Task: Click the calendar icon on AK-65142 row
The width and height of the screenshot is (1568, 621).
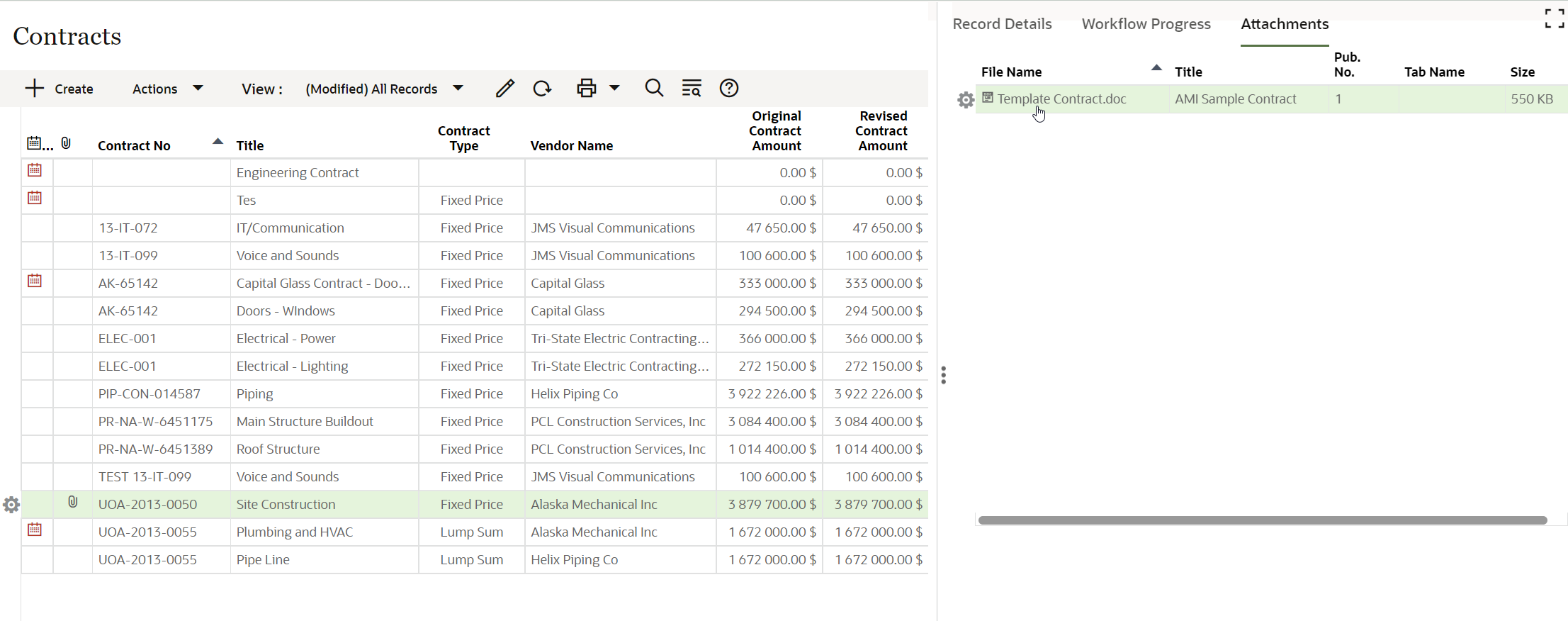Action: coord(35,281)
